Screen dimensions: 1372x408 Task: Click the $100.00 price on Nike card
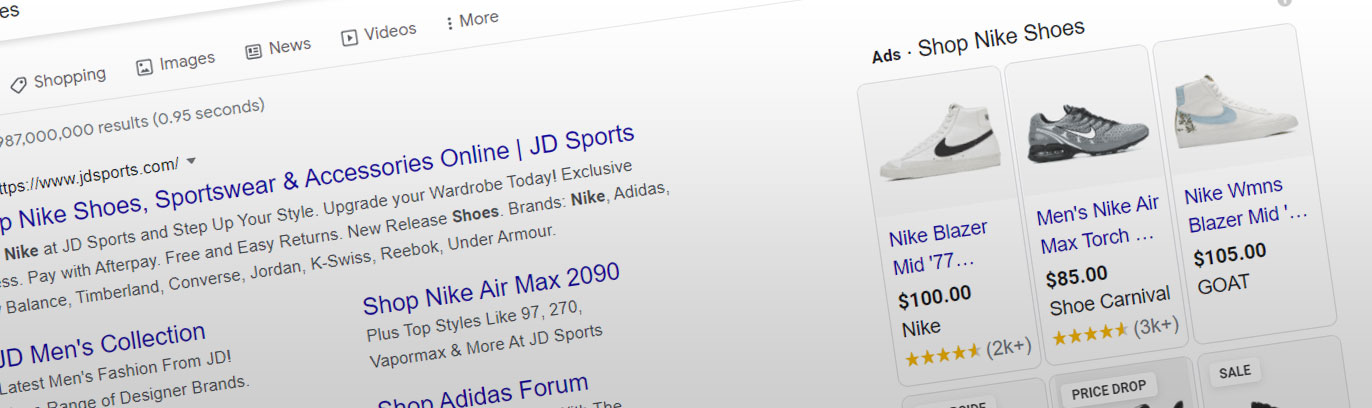(934, 297)
